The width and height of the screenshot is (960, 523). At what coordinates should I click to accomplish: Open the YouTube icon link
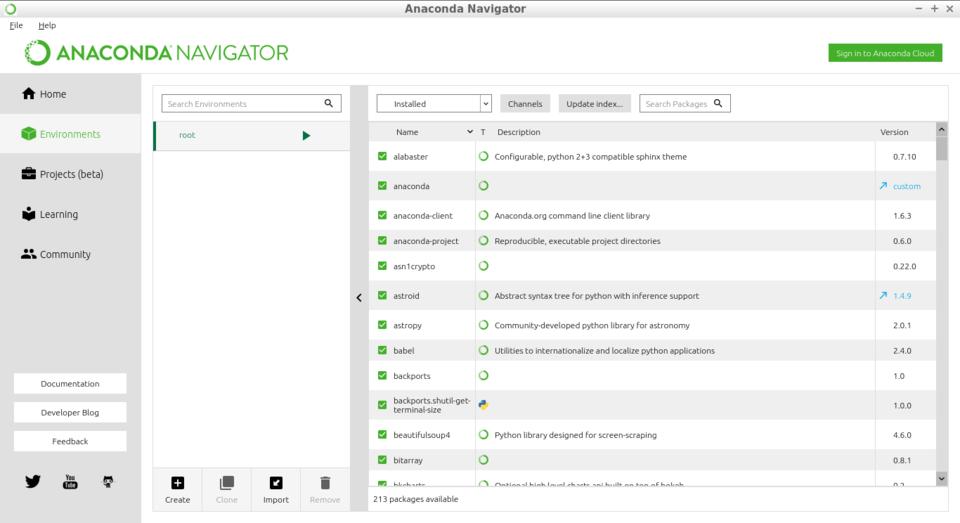[x=70, y=482]
